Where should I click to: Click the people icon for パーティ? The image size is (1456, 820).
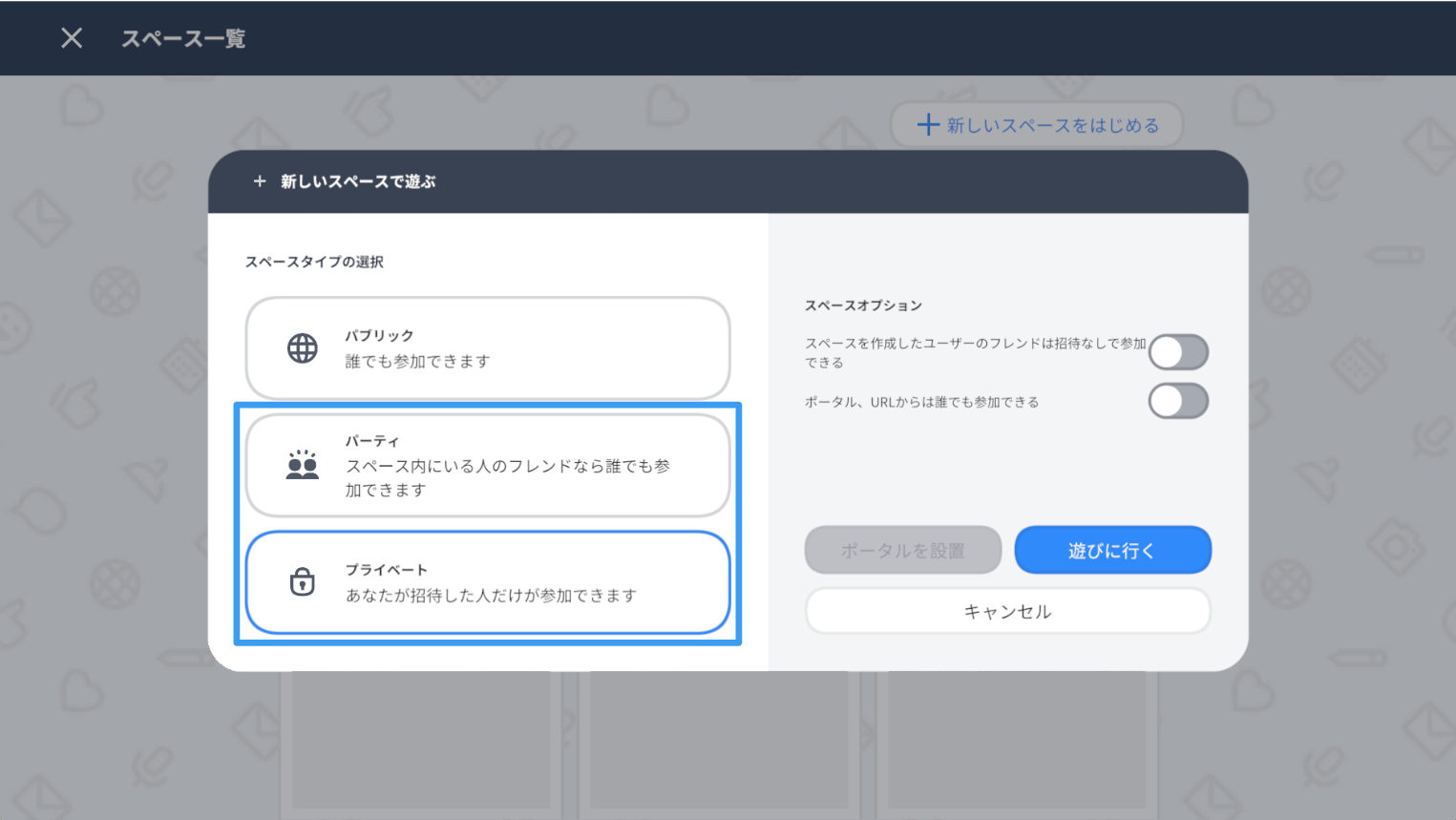(x=303, y=465)
